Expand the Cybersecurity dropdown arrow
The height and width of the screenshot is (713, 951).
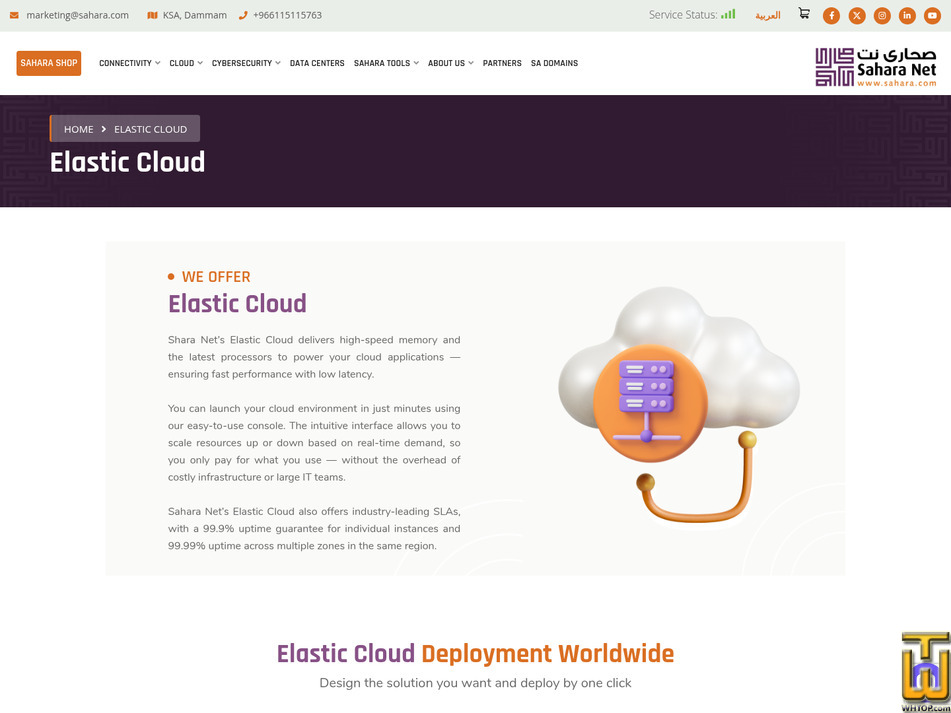coord(278,63)
